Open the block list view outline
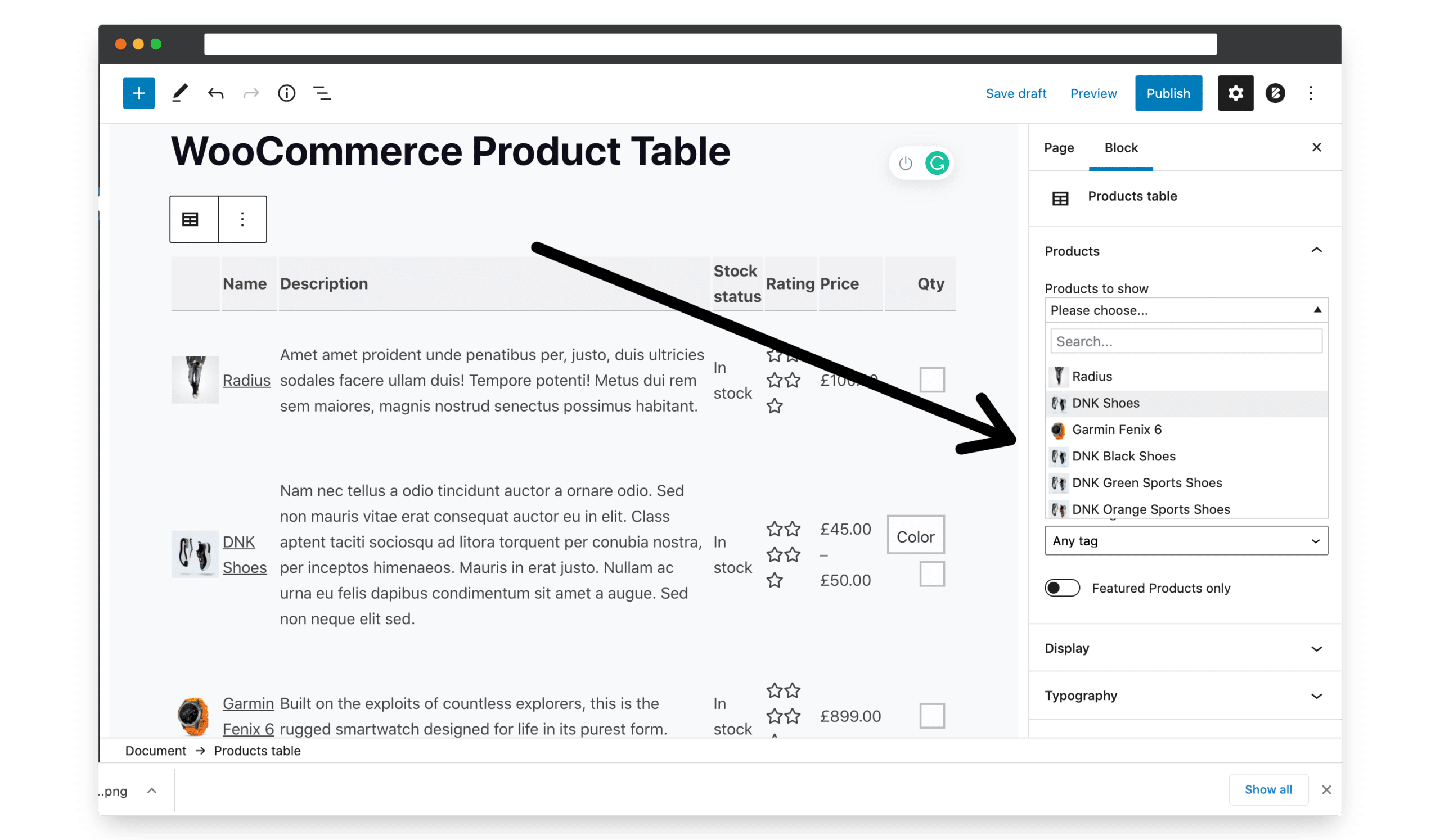The image size is (1440, 840). [x=322, y=93]
